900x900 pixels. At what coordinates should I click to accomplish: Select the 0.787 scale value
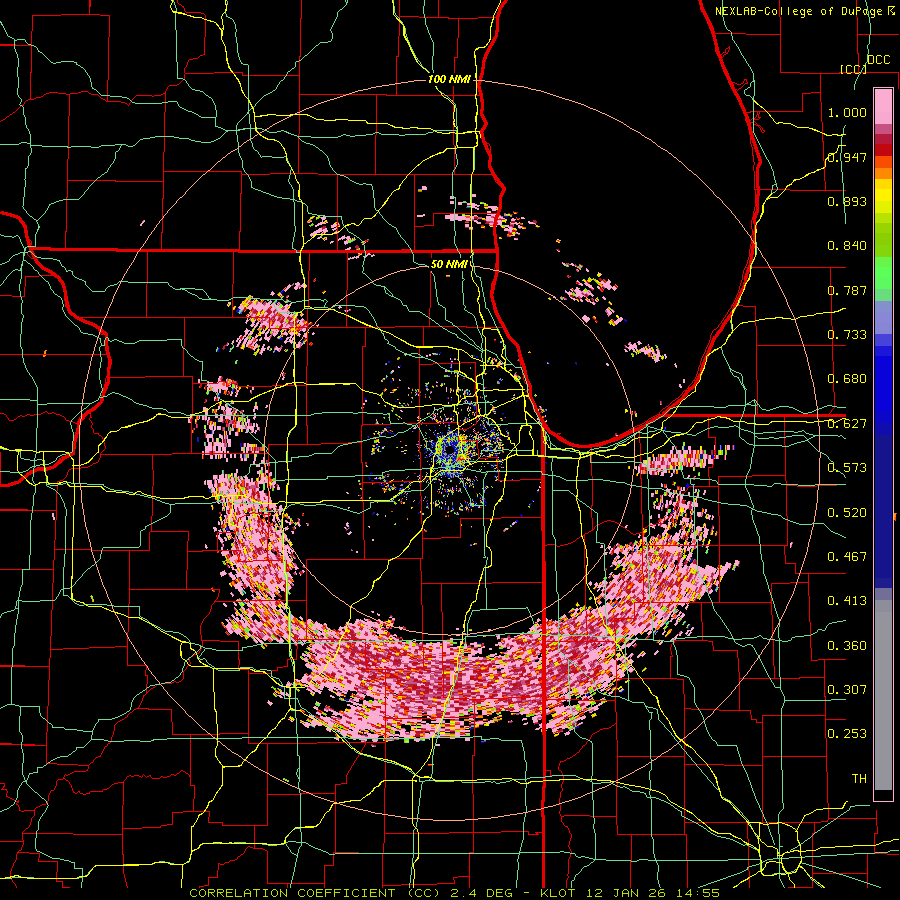click(847, 290)
